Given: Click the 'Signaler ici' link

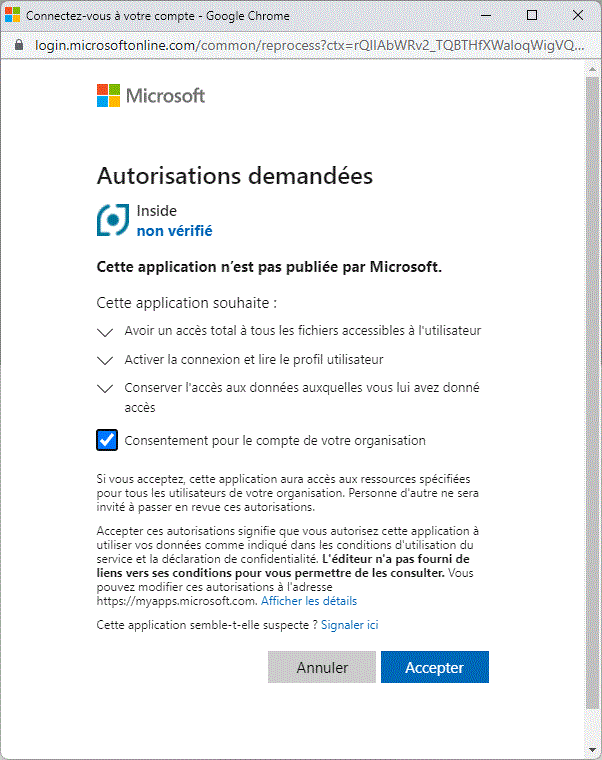Looking at the screenshot, I should click(349, 625).
